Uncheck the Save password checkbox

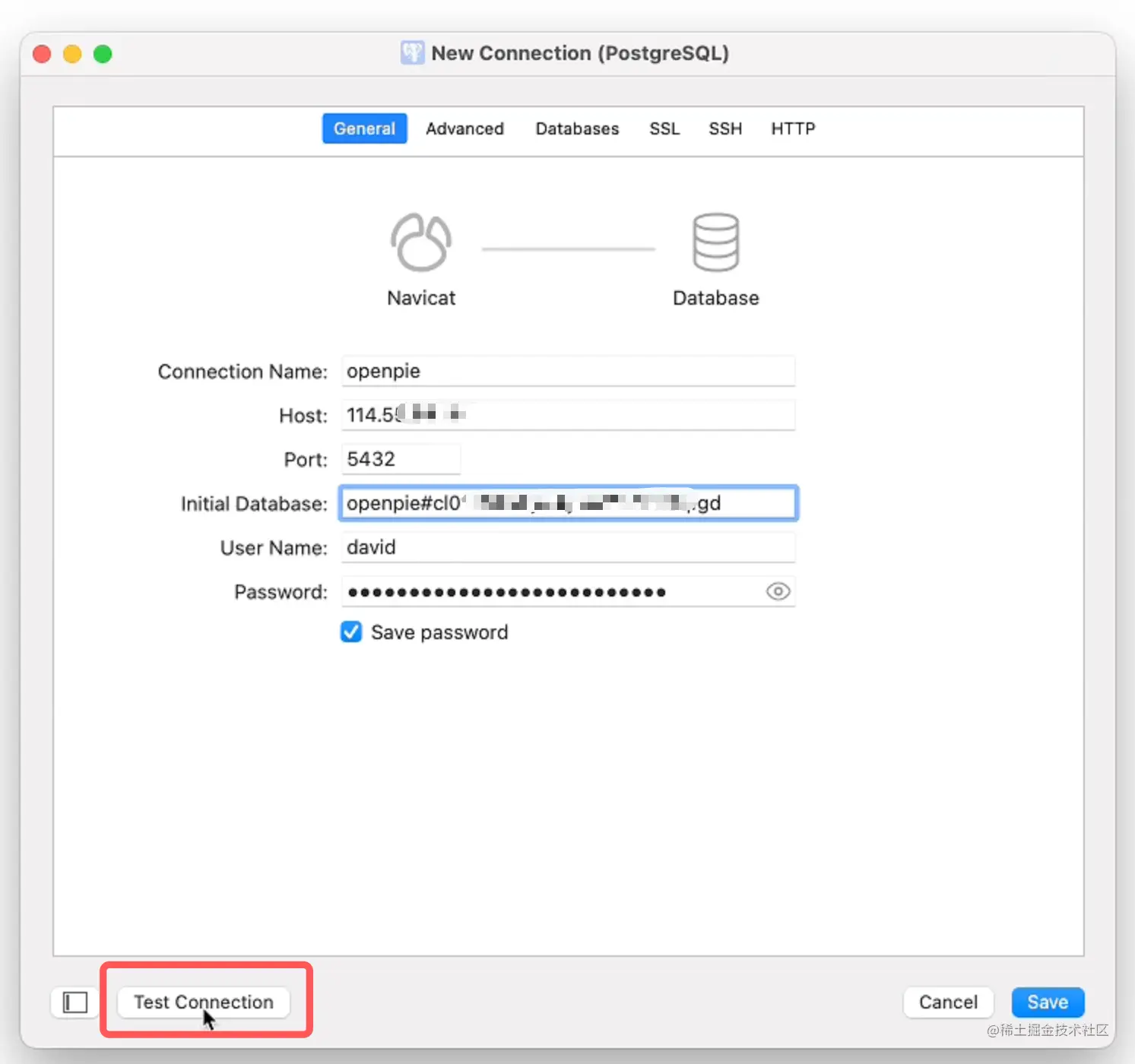[351, 632]
